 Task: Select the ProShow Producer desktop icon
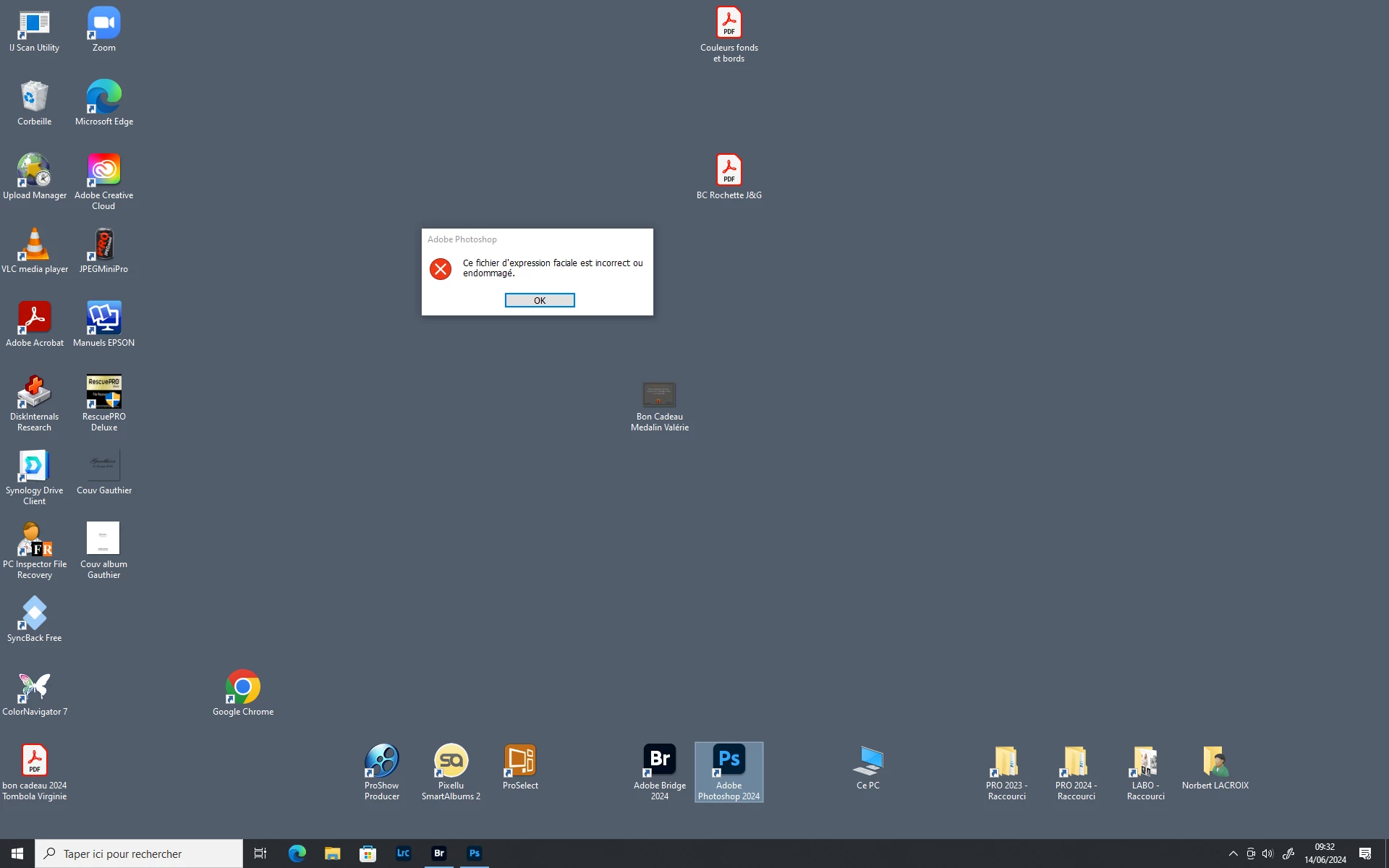pos(381,761)
